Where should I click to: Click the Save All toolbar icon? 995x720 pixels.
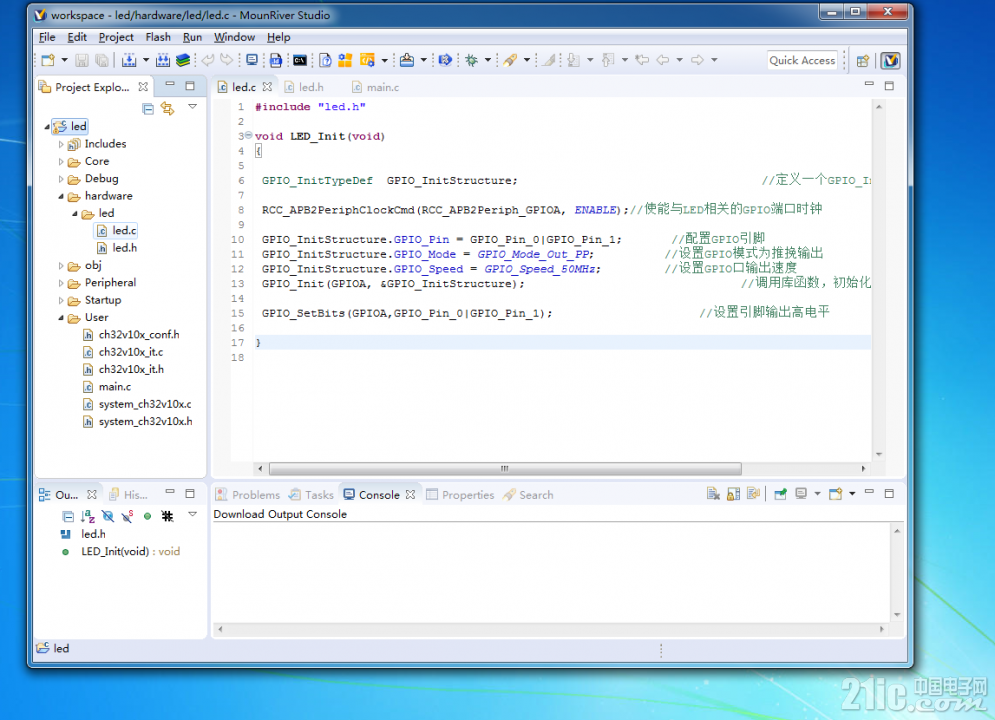pos(102,60)
